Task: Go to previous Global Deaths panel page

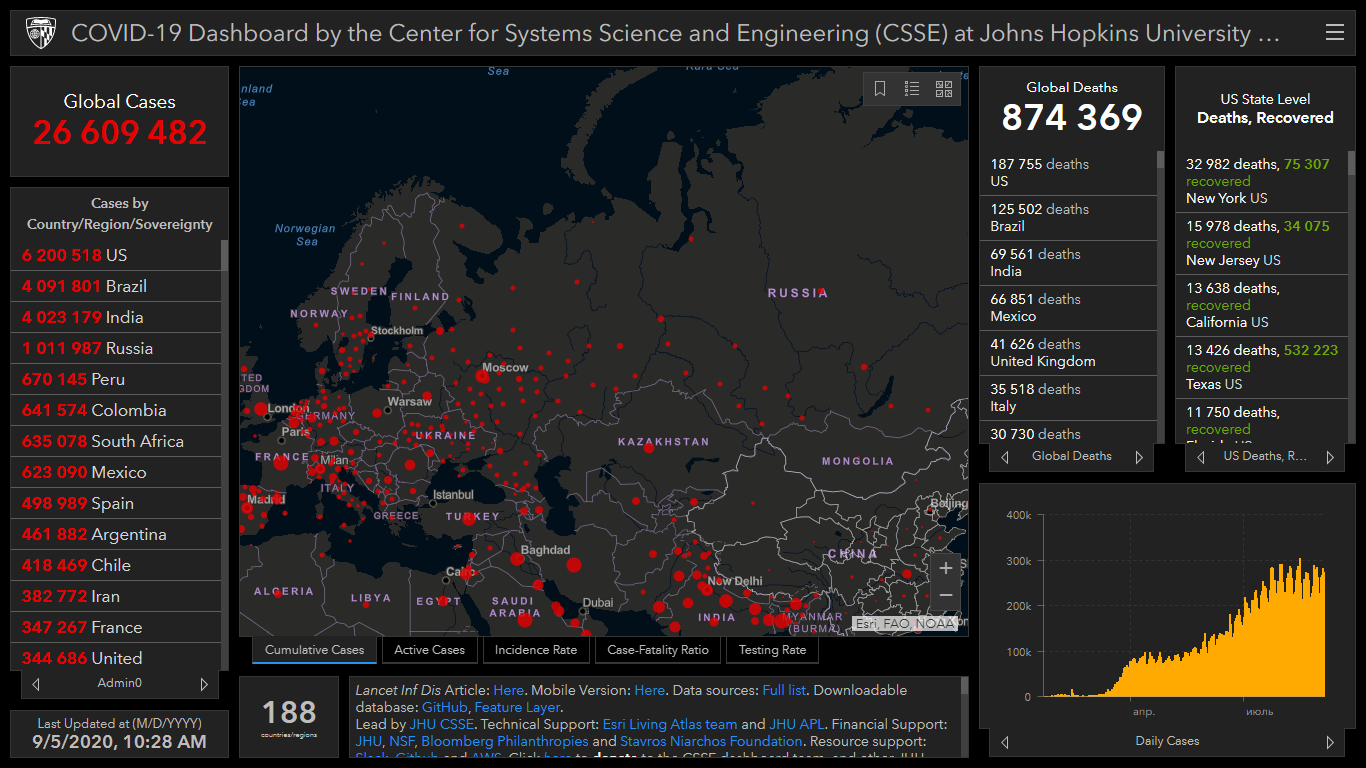Action: 1005,457
